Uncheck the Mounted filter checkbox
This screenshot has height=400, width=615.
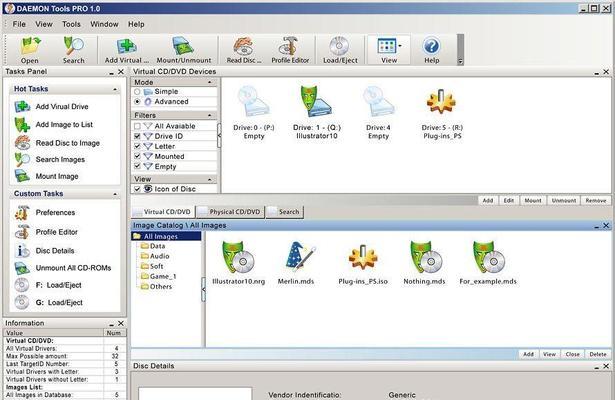point(137,156)
